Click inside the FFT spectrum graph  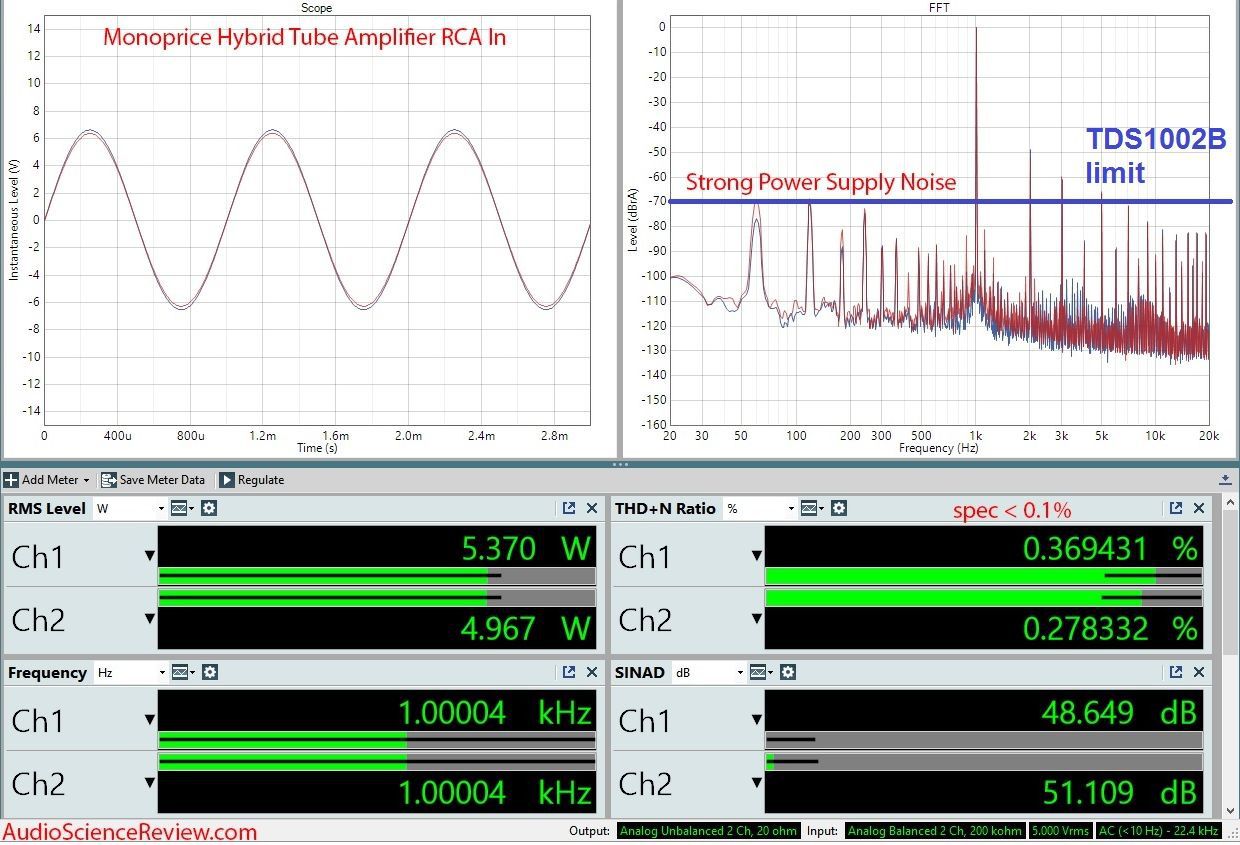pyautogui.click(x=942, y=220)
